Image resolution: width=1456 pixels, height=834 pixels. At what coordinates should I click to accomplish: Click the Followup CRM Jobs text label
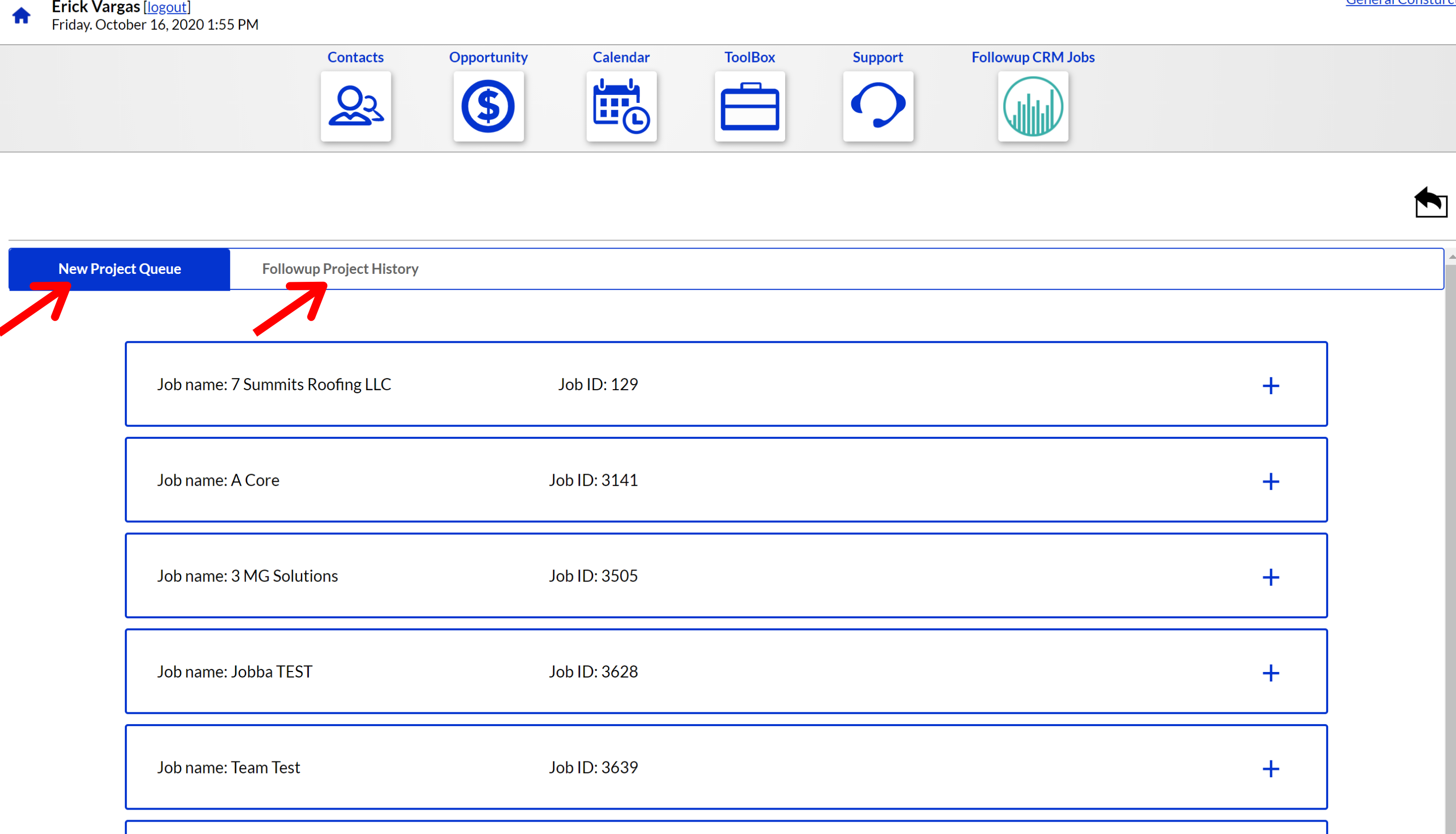(1032, 57)
